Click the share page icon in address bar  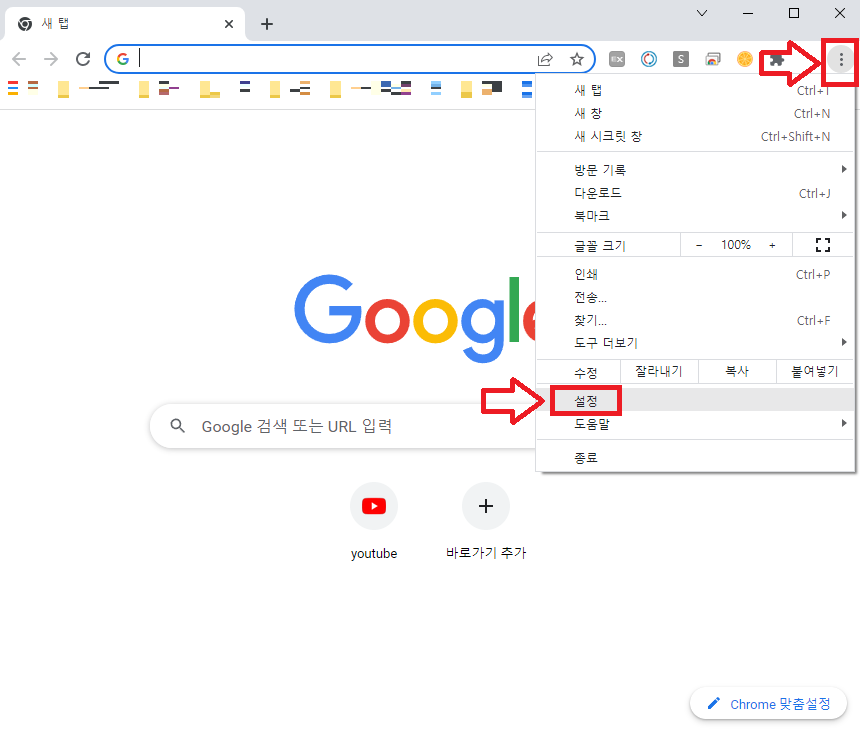click(x=545, y=59)
